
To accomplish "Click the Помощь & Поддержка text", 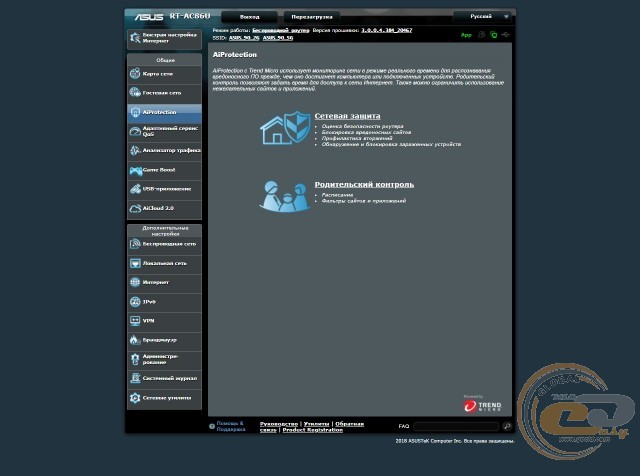I will (231, 426).
